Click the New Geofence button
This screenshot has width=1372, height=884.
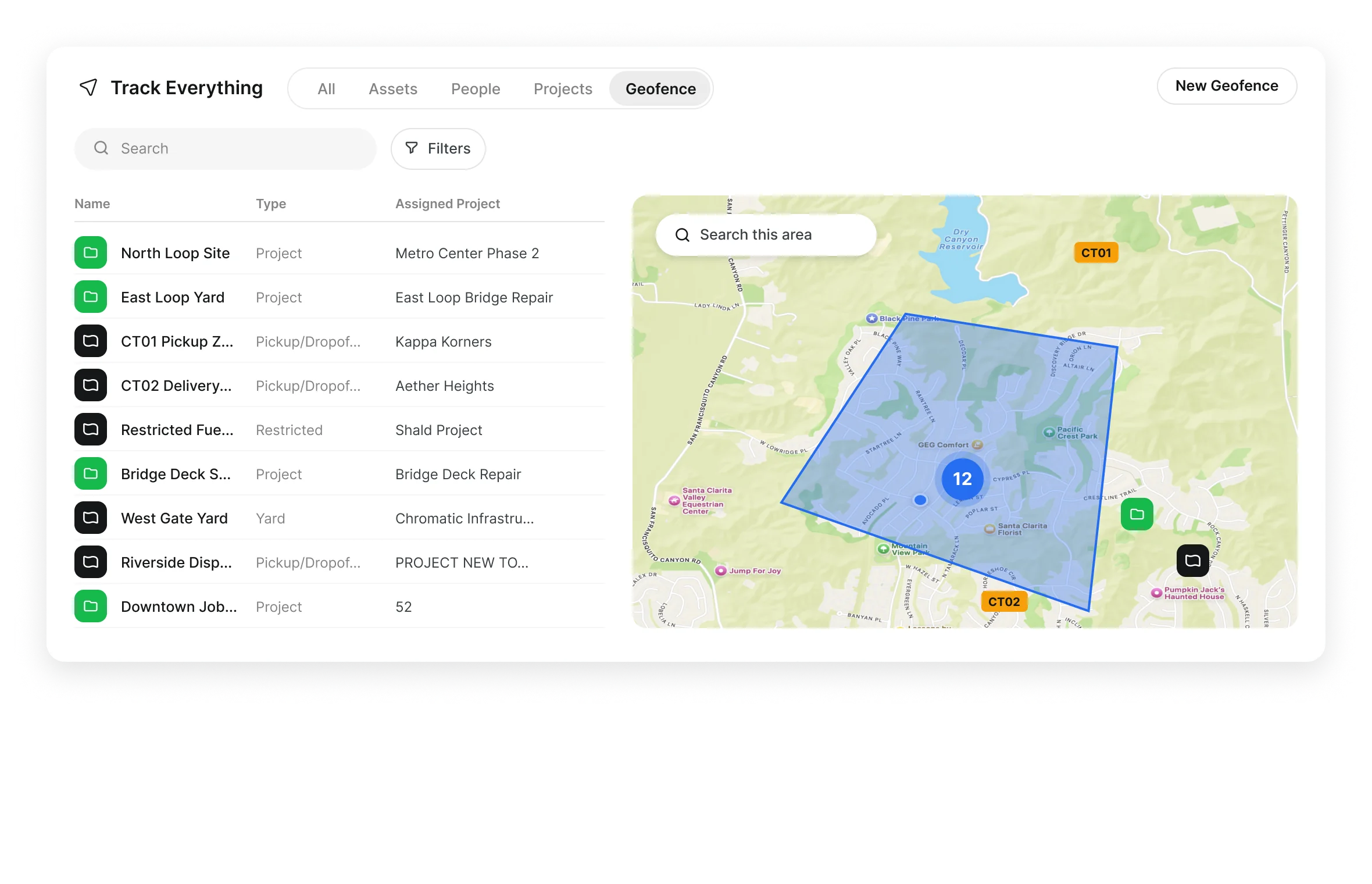(1227, 86)
